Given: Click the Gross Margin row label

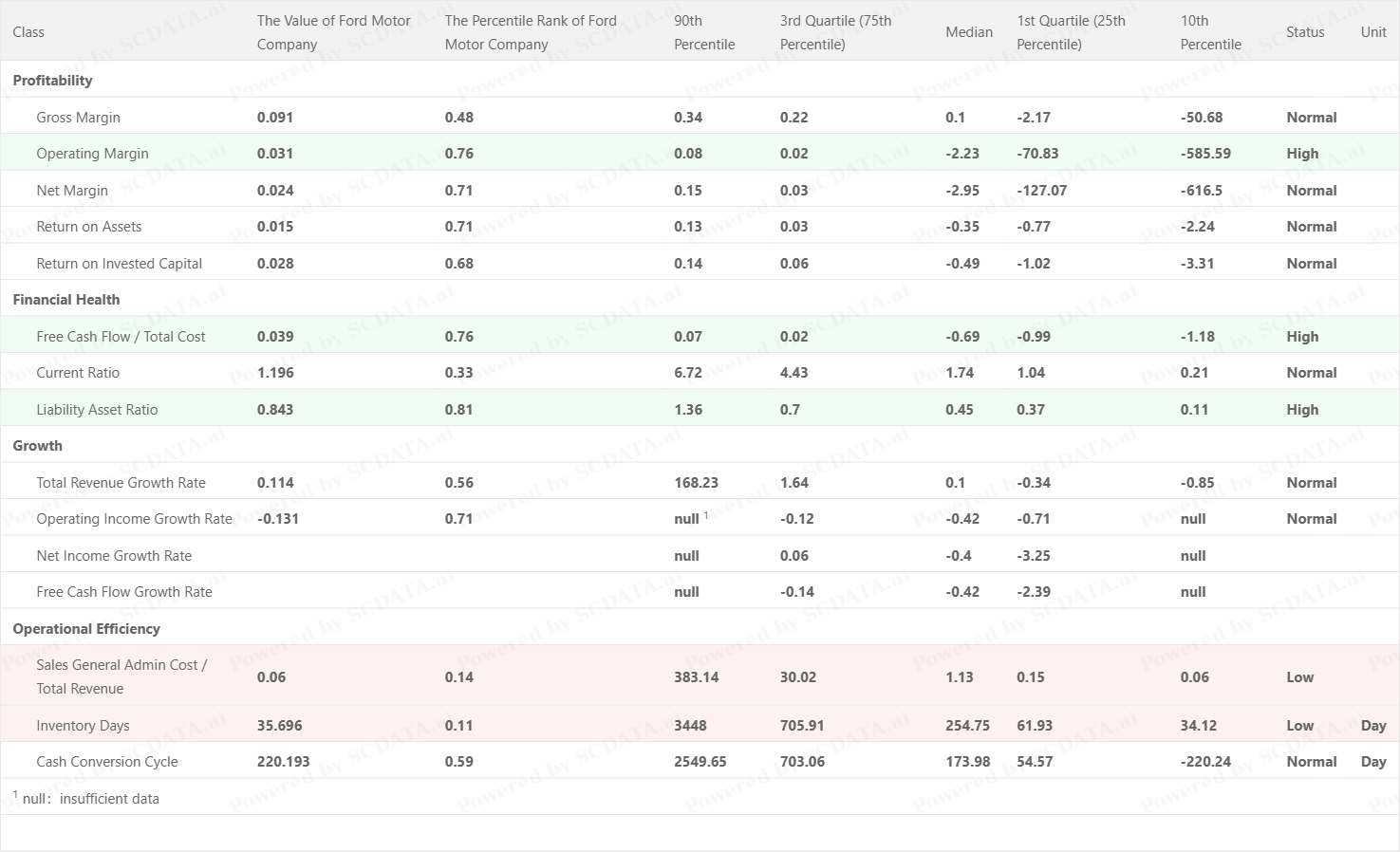Looking at the screenshot, I should coord(78,118).
